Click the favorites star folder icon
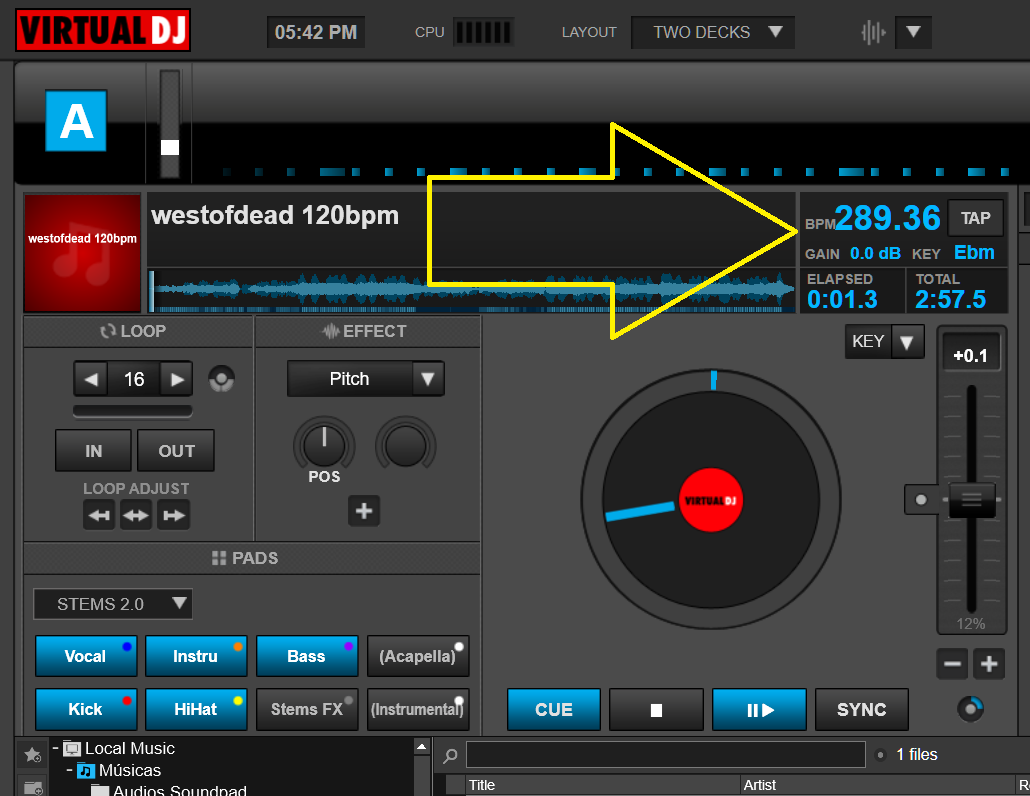This screenshot has height=796, width=1030. pos(32,755)
